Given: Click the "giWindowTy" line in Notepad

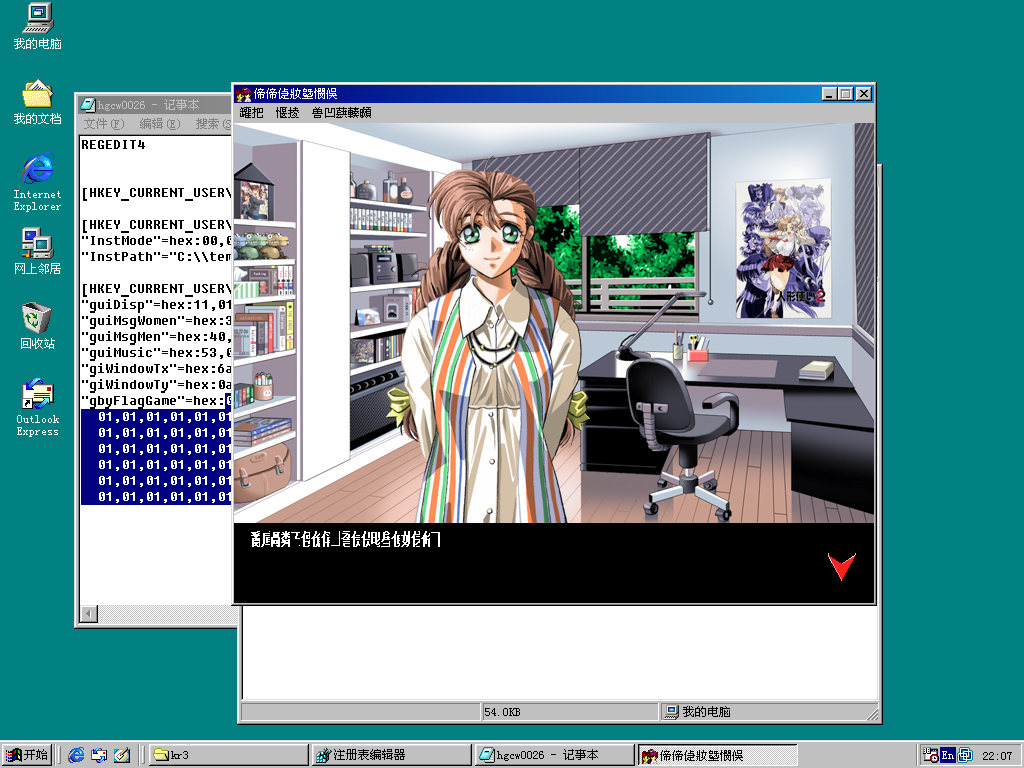Looking at the screenshot, I should click(156, 385).
